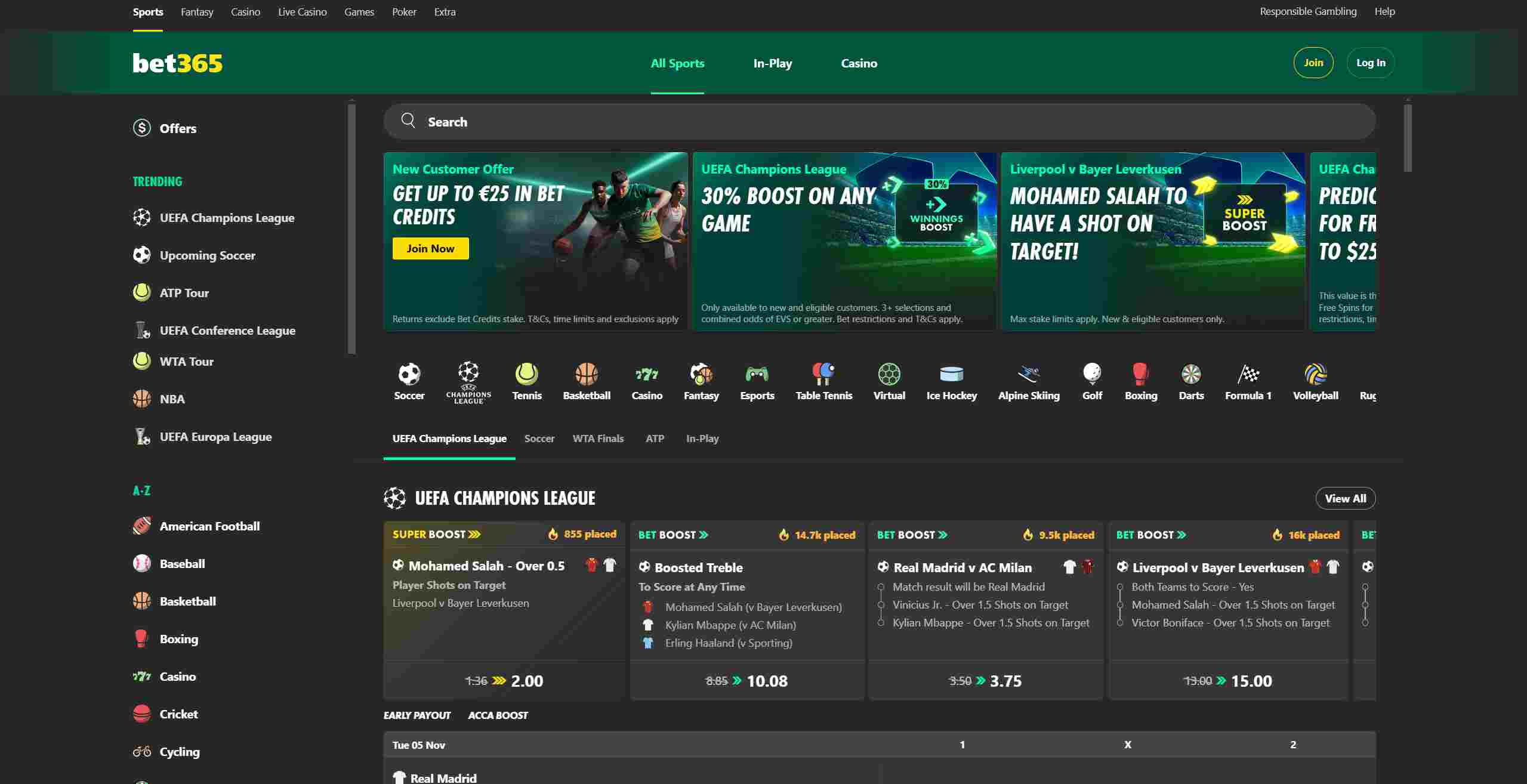Open the 30% Boost promo banner
Screen dimensions: 1527x784
[844, 241]
